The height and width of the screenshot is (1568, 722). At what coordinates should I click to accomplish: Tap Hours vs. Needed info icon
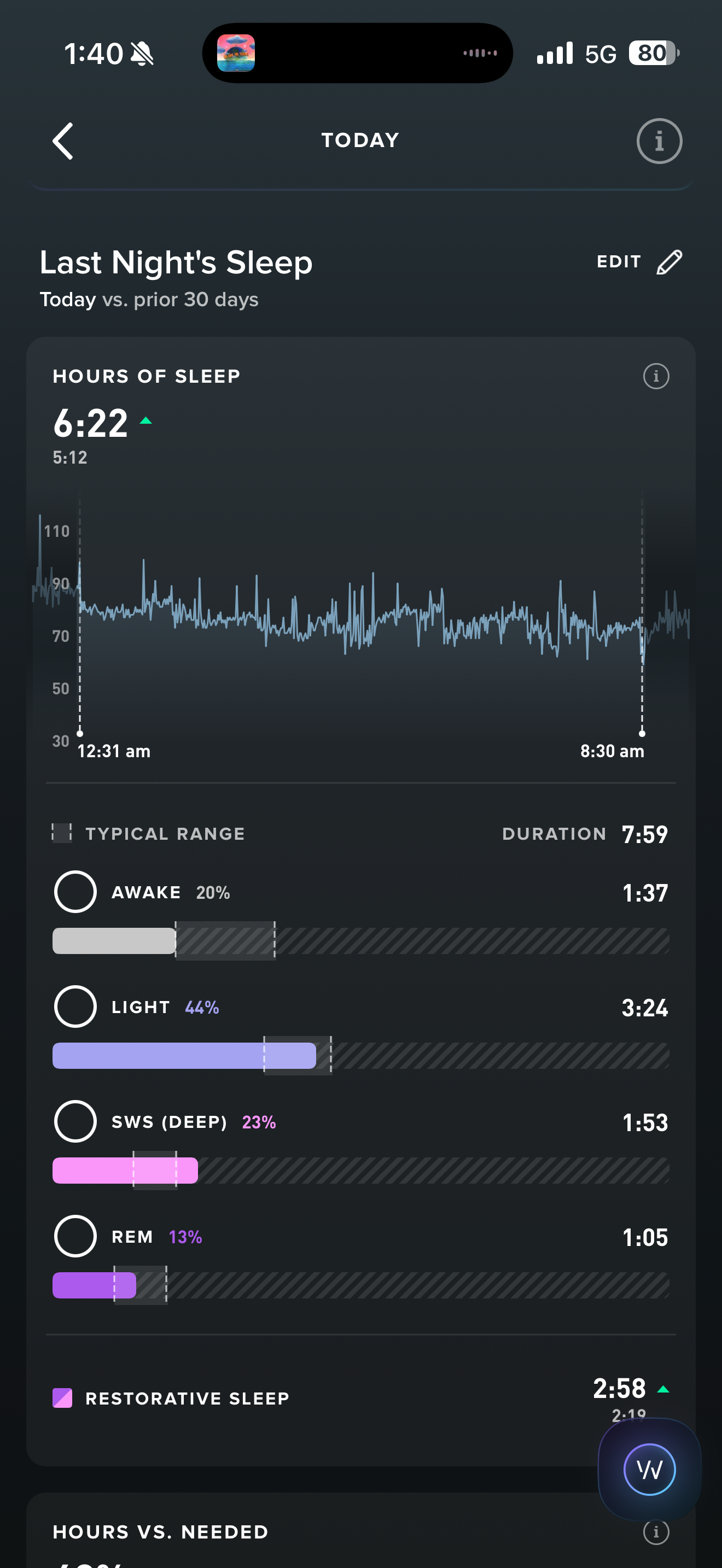coord(656,1531)
